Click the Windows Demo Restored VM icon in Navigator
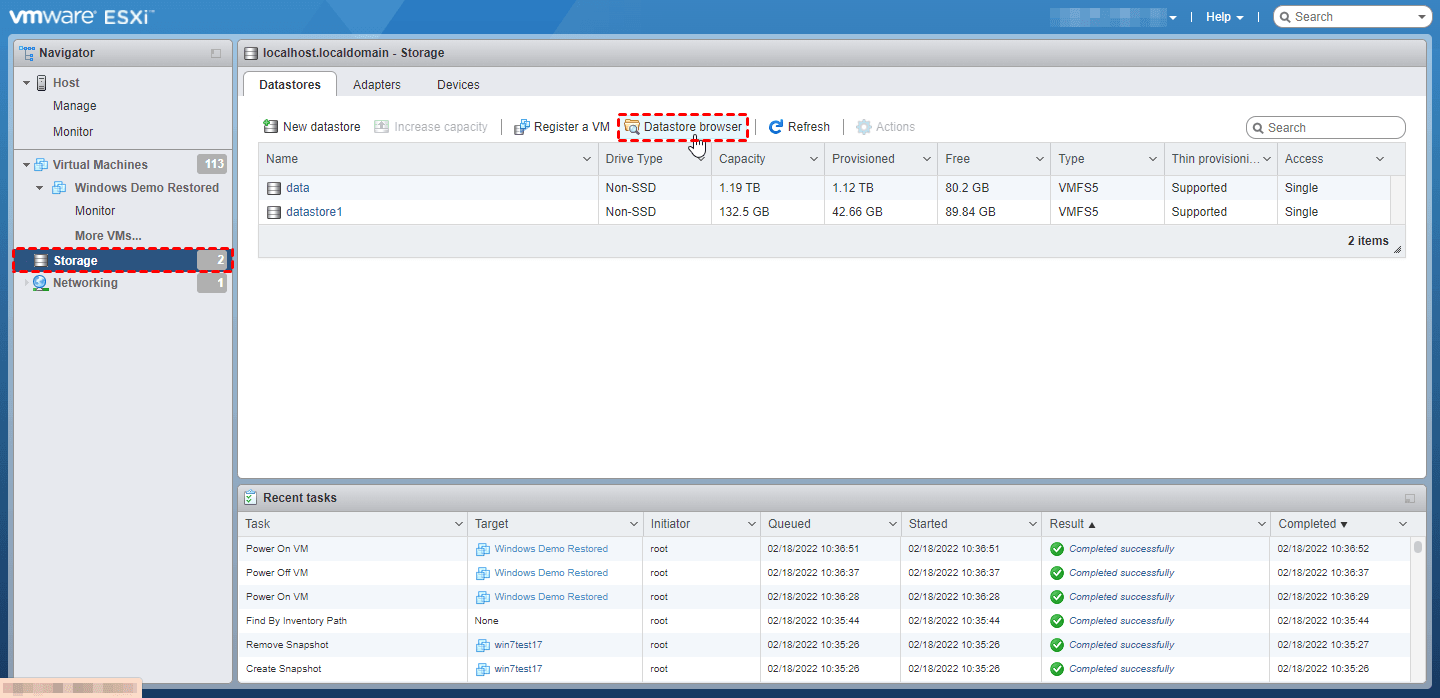The width and height of the screenshot is (1440, 698). (x=59, y=188)
